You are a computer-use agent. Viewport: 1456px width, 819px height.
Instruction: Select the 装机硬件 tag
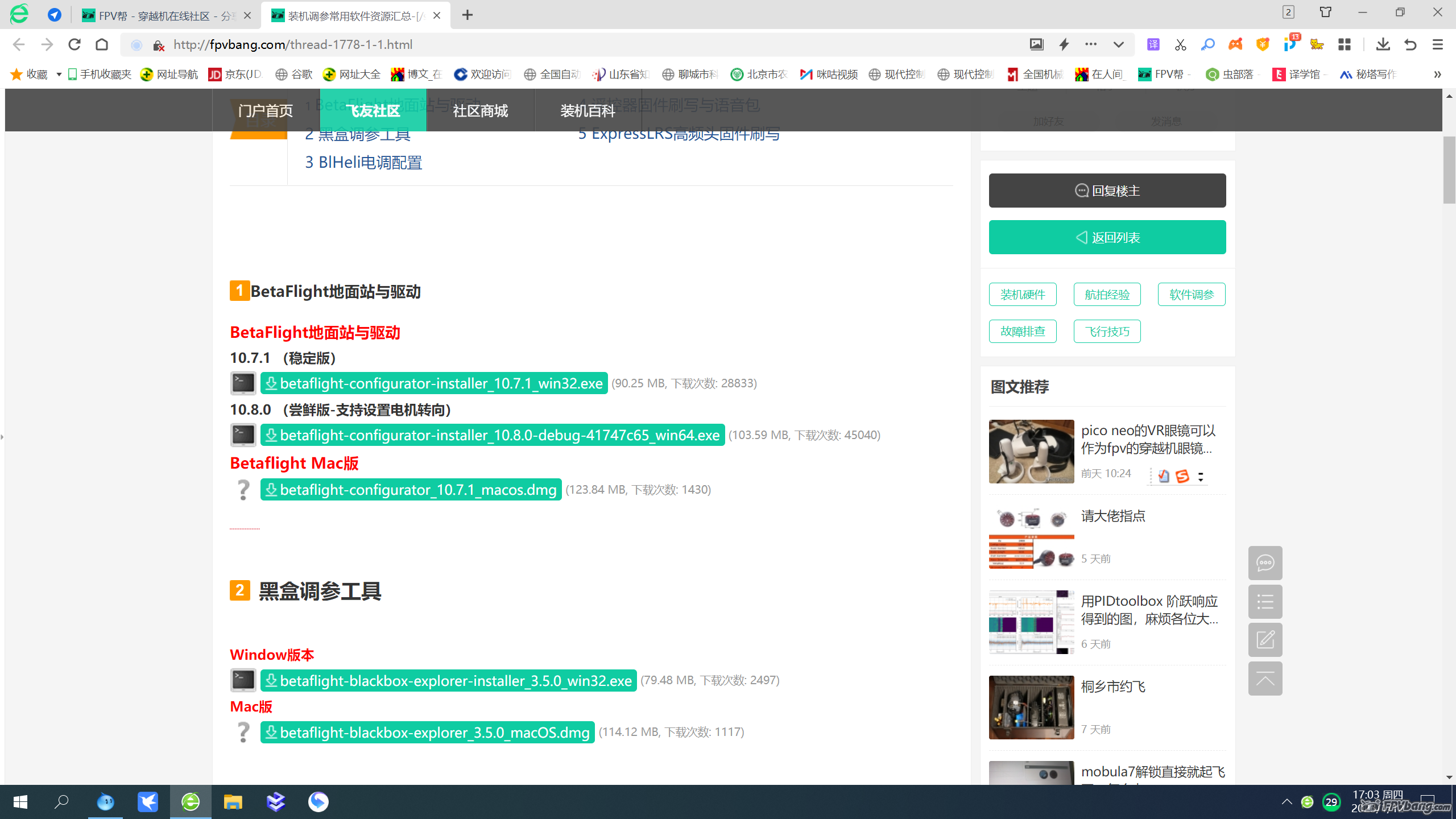pos(1023,295)
